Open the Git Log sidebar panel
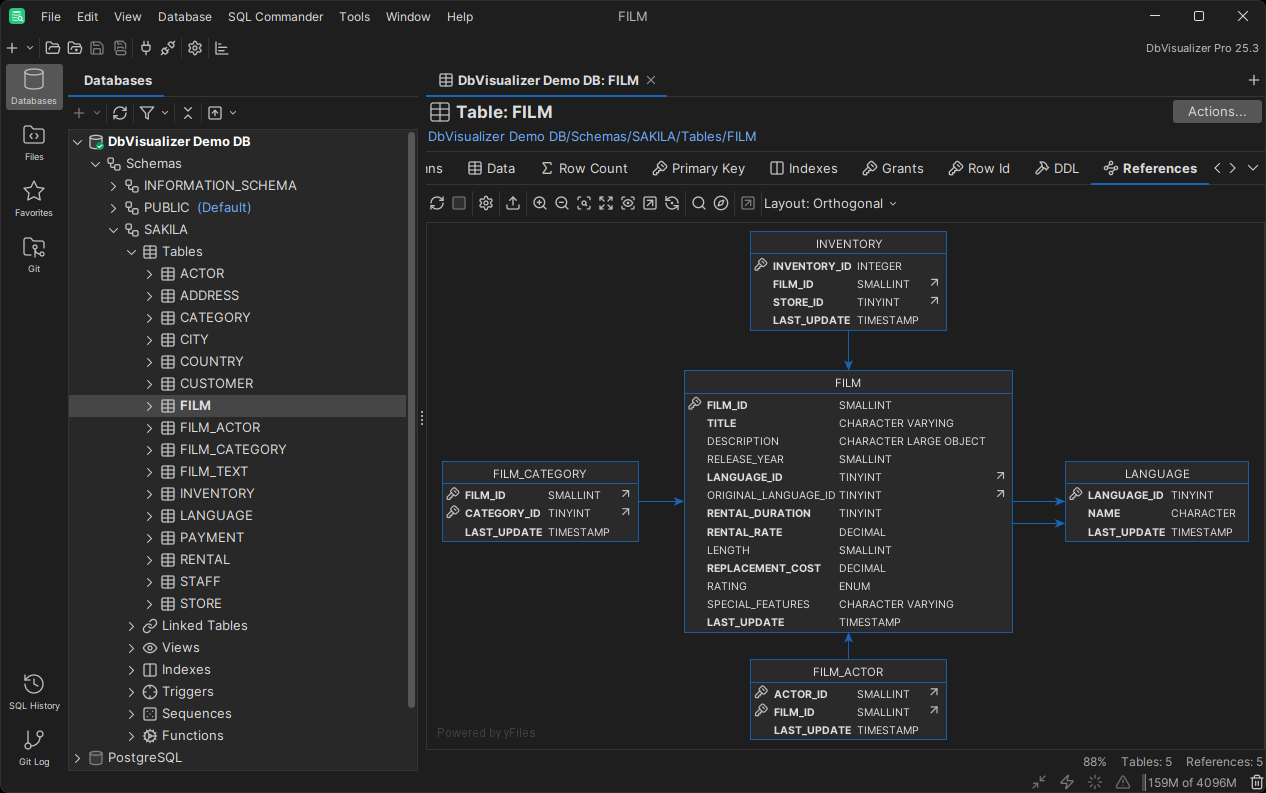Image resolution: width=1266 pixels, height=793 pixels. point(33,747)
